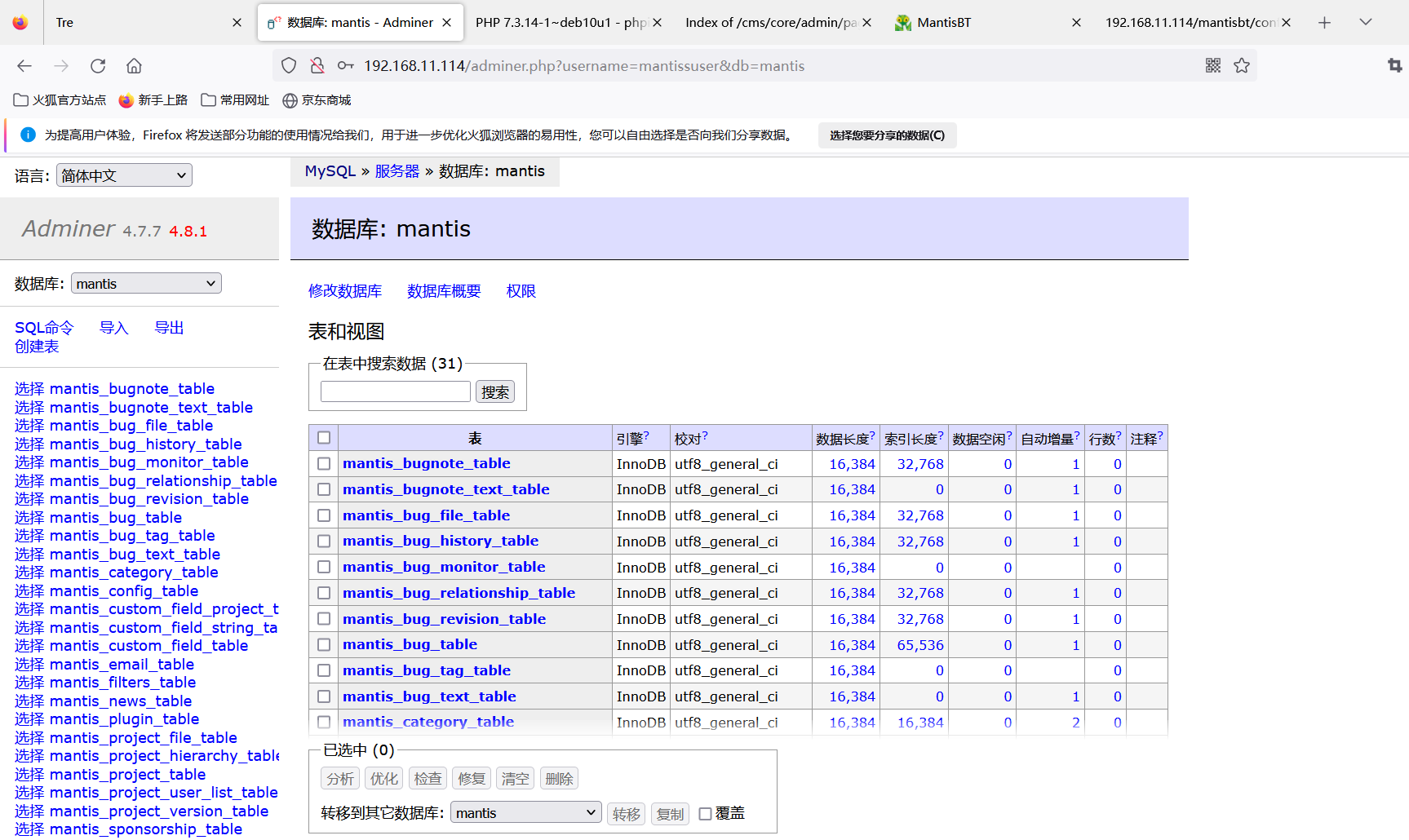Click the MySQL breadcrumb link
Screen dimensions: 1409x840
click(x=330, y=171)
